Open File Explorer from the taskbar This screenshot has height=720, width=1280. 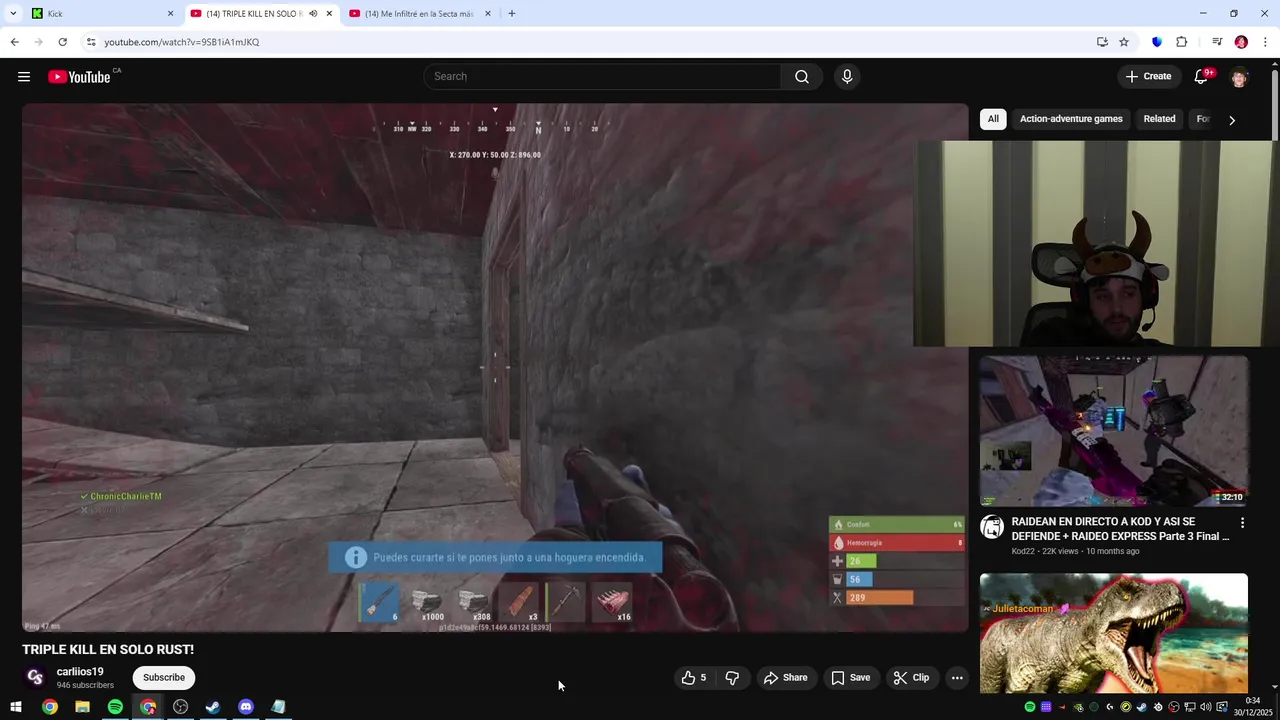tap(82, 707)
